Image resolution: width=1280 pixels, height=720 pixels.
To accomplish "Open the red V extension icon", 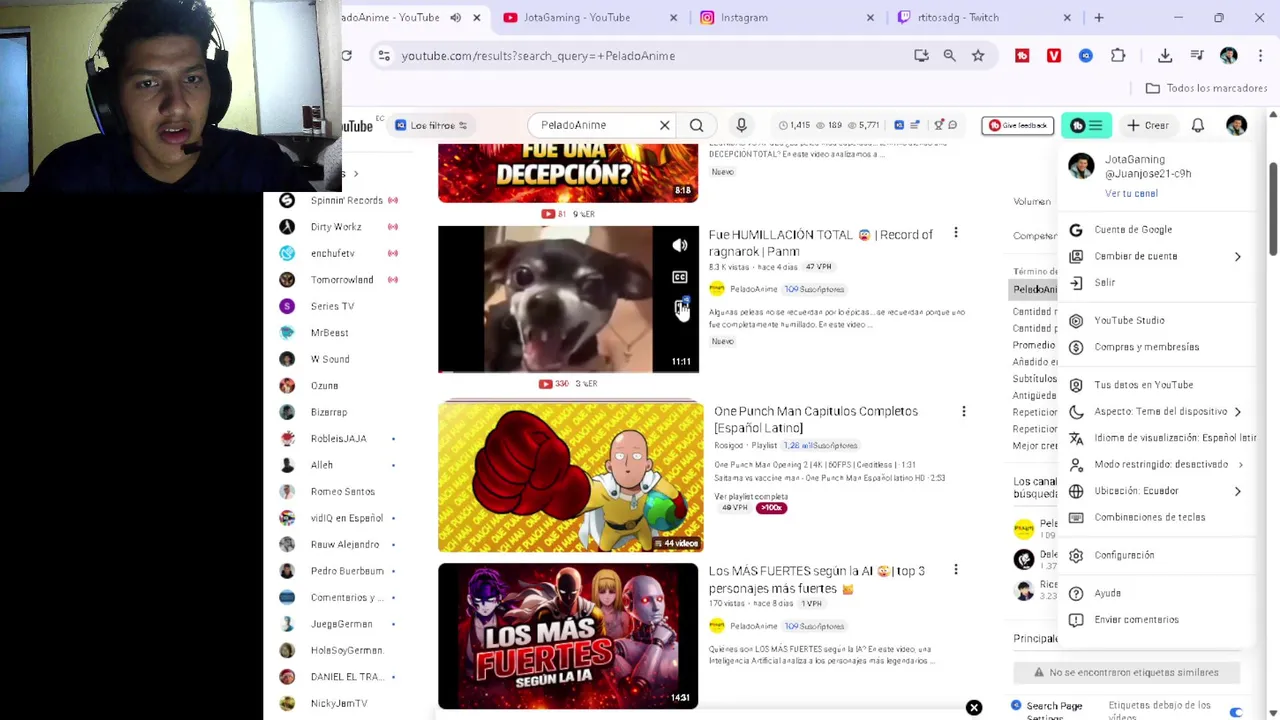I will click(x=1054, y=56).
